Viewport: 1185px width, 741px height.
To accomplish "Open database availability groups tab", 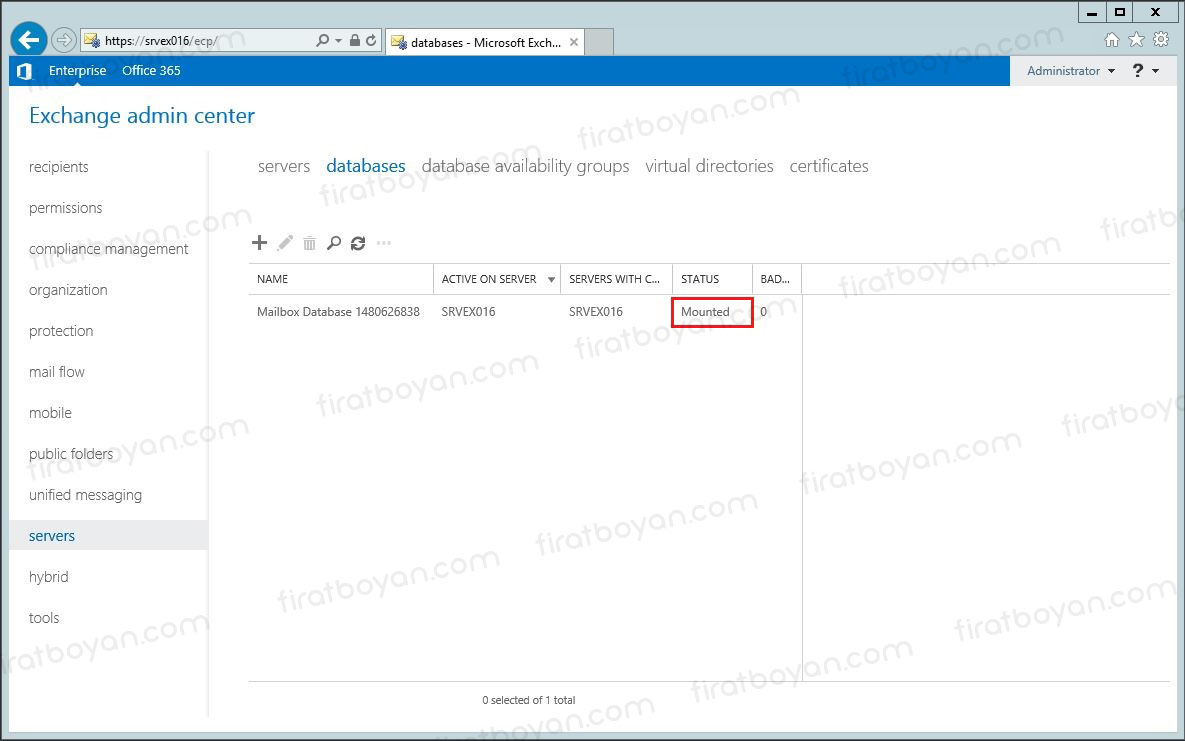I will tap(525, 166).
